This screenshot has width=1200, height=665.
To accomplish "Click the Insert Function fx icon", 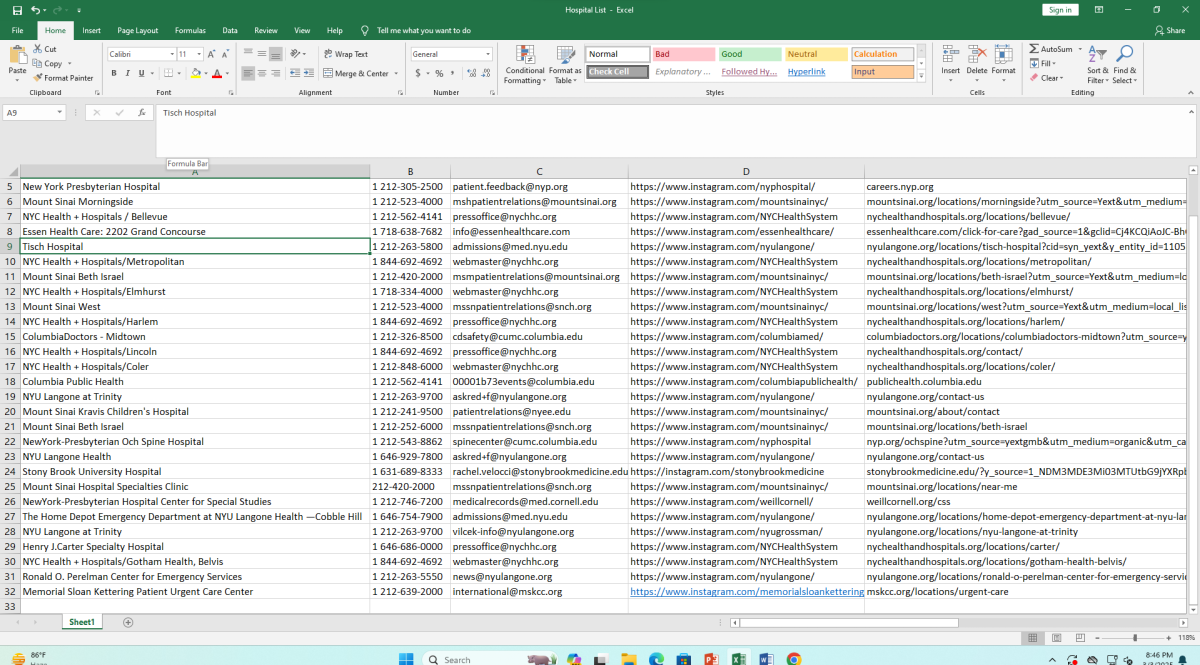I will 141,113.
